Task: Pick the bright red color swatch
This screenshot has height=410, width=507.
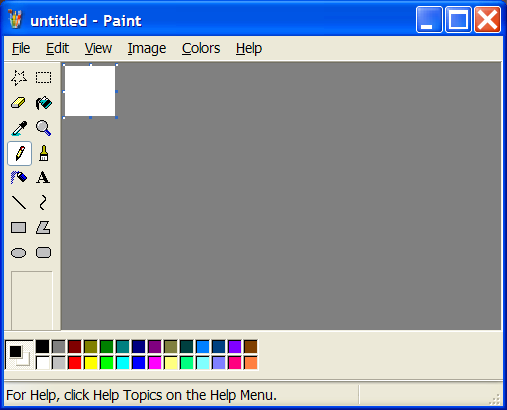Action: (75, 363)
